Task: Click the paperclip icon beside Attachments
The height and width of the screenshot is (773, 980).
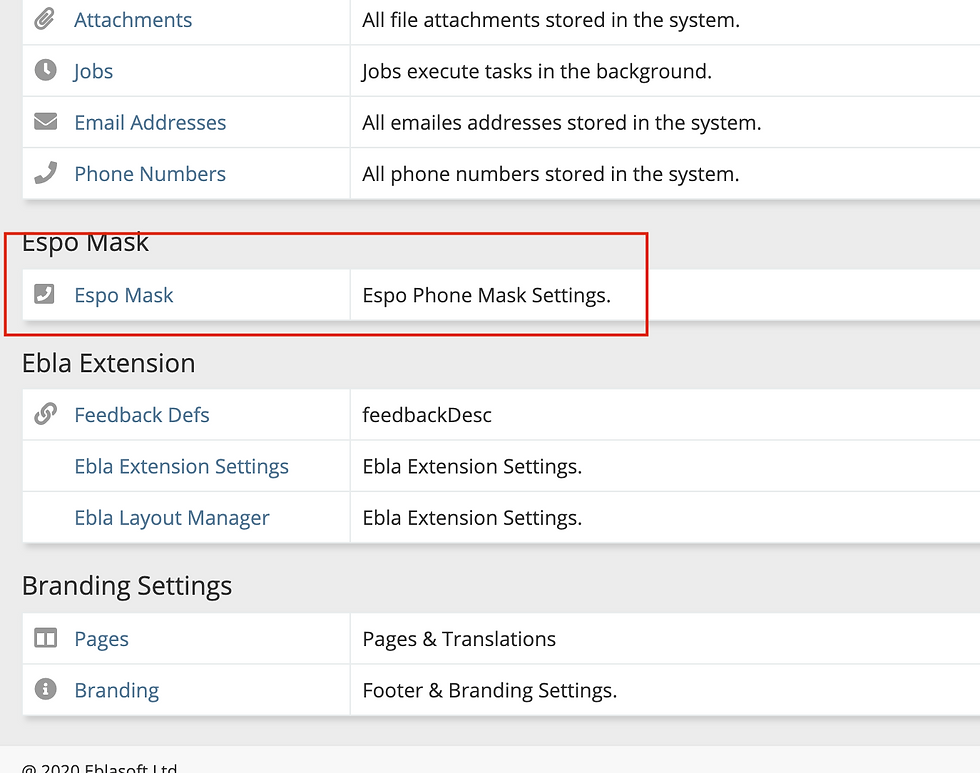Action: coord(45,19)
